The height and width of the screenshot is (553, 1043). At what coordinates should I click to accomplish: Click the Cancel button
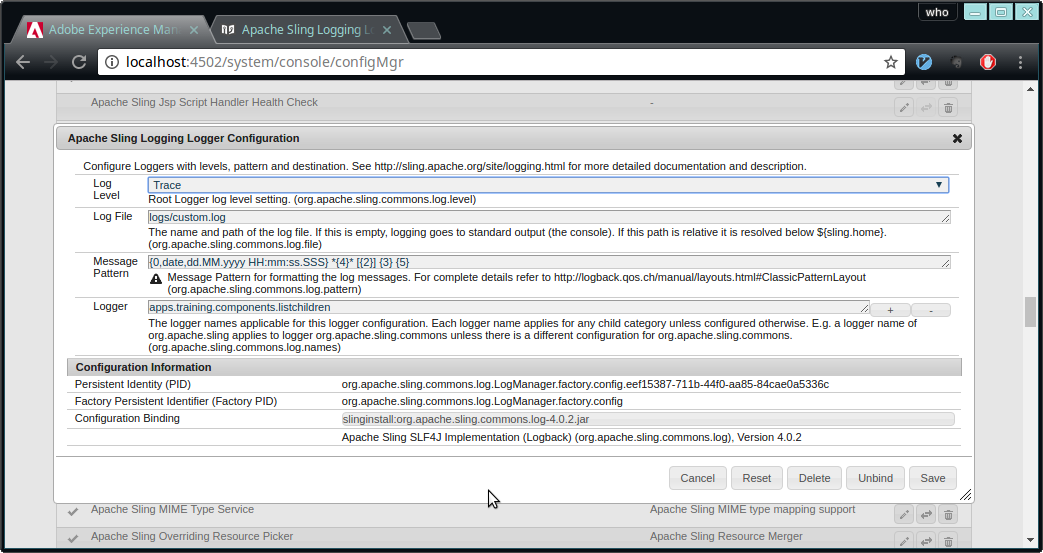pos(697,478)
